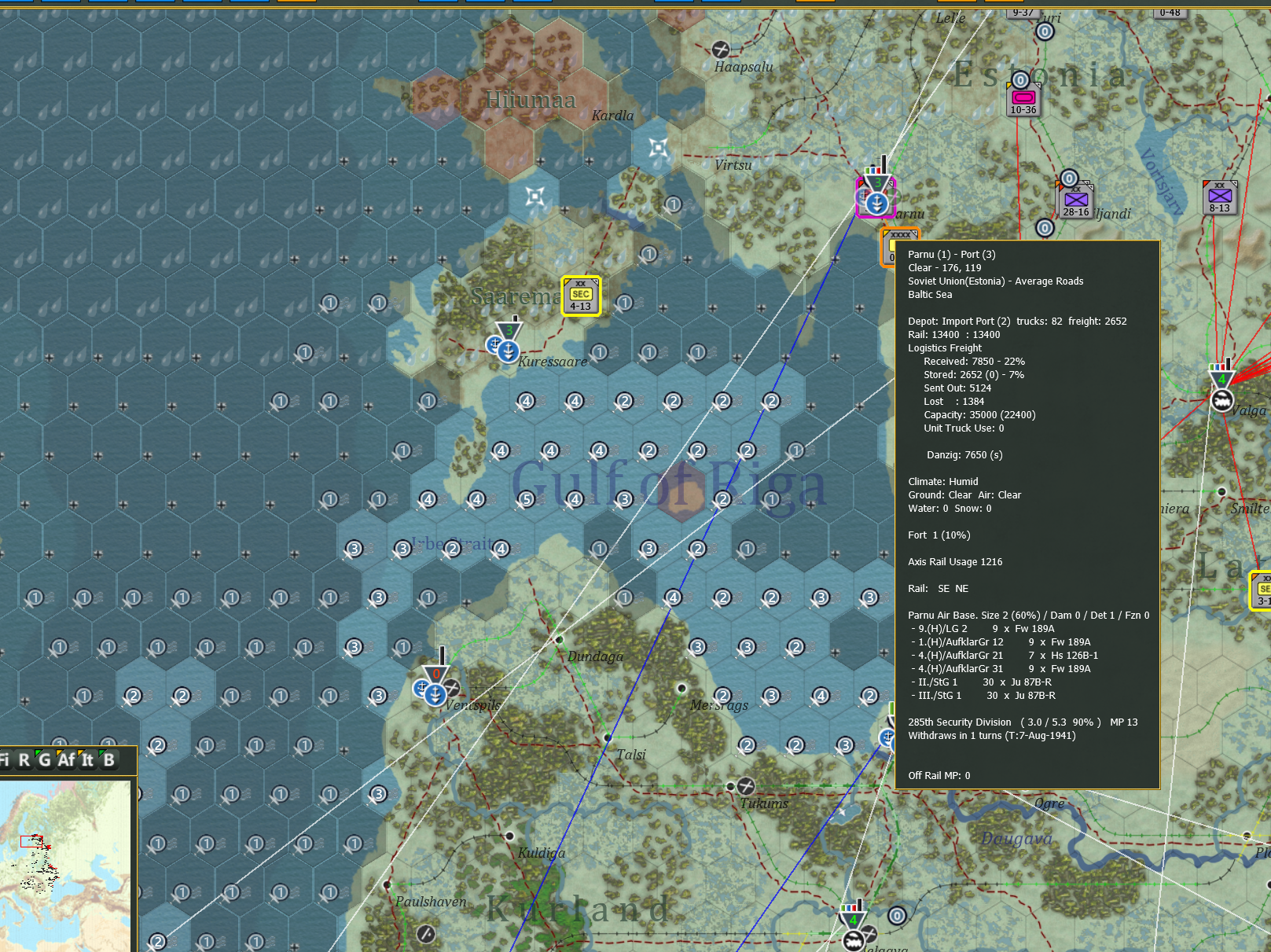Image resolution: width=1271 pixels, height=952 pixels.
Task: Click the '1.(H)/AufklarGr 12' air unit line
Action: 1001,641
